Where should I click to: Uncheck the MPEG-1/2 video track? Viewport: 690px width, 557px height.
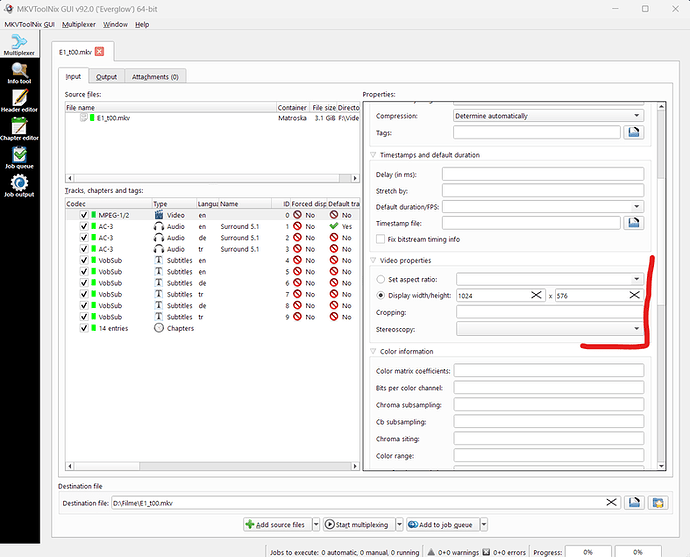[x=84, y=215]
